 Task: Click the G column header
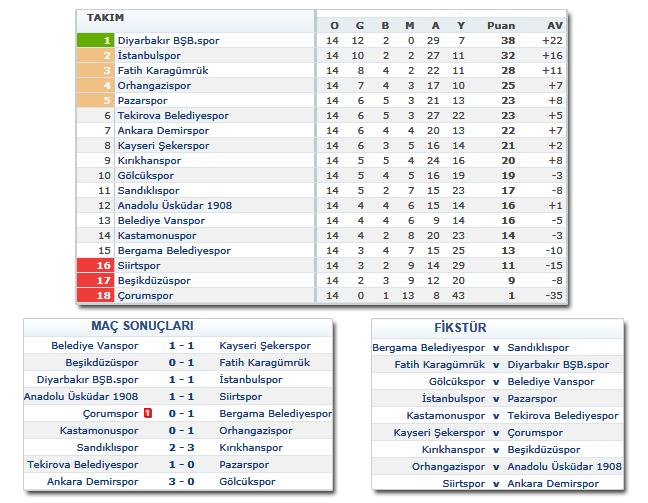point(359,25)
